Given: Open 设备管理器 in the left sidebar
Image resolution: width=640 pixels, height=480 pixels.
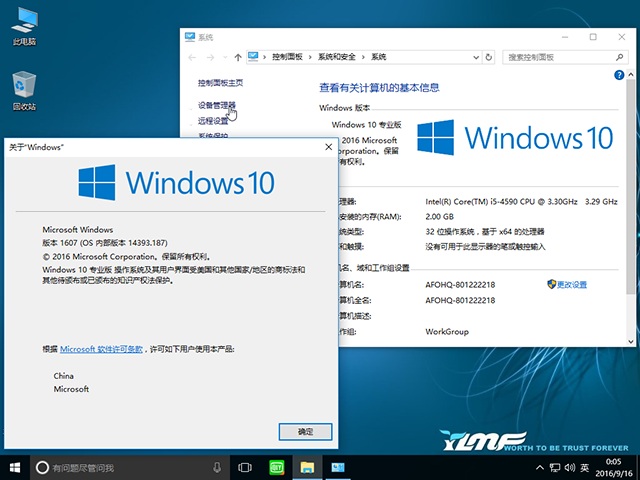Looking at the screenshot, I should (x=217, y=104).
